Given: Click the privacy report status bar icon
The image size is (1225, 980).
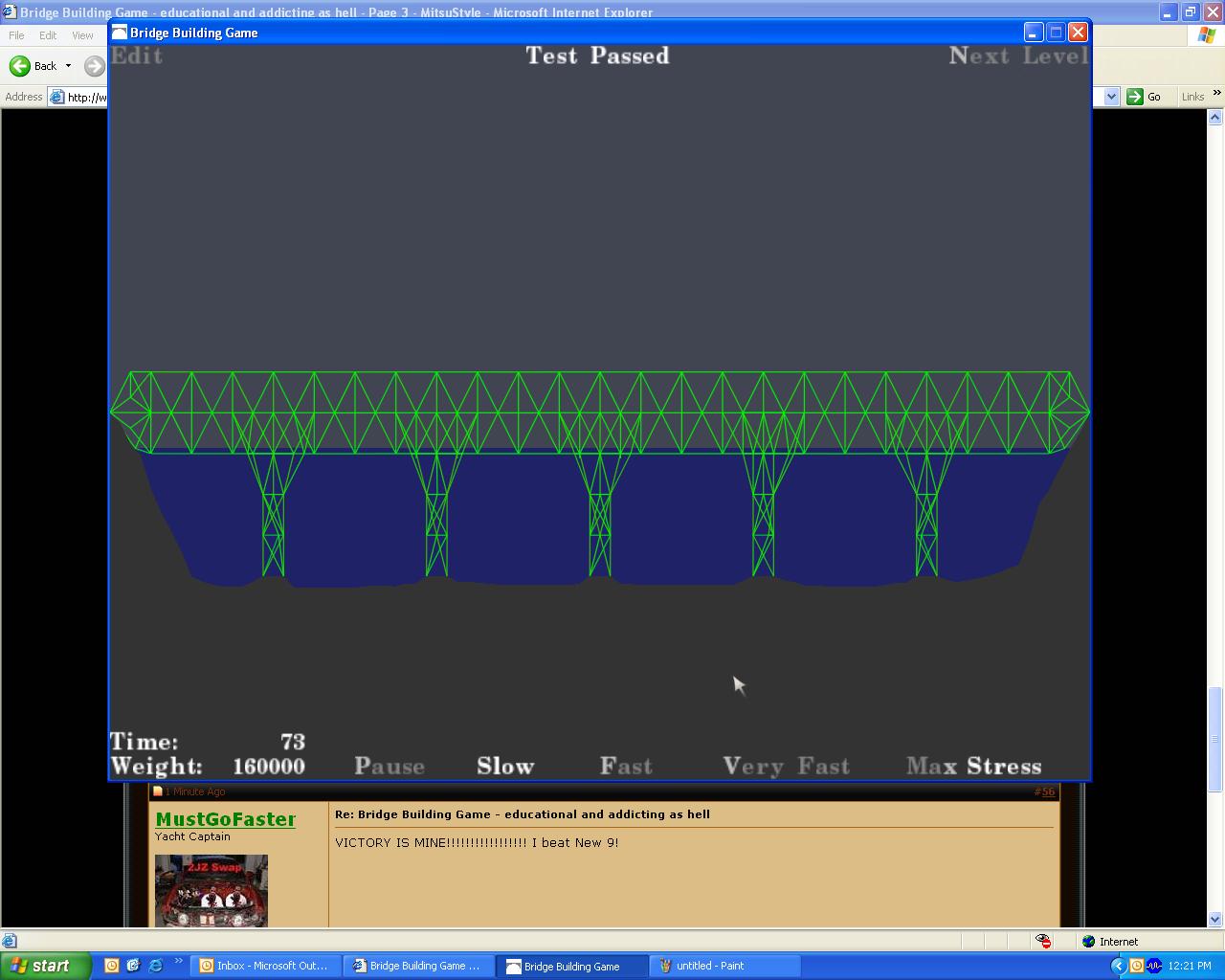Looking at the screenshot, I should 1043,942.
